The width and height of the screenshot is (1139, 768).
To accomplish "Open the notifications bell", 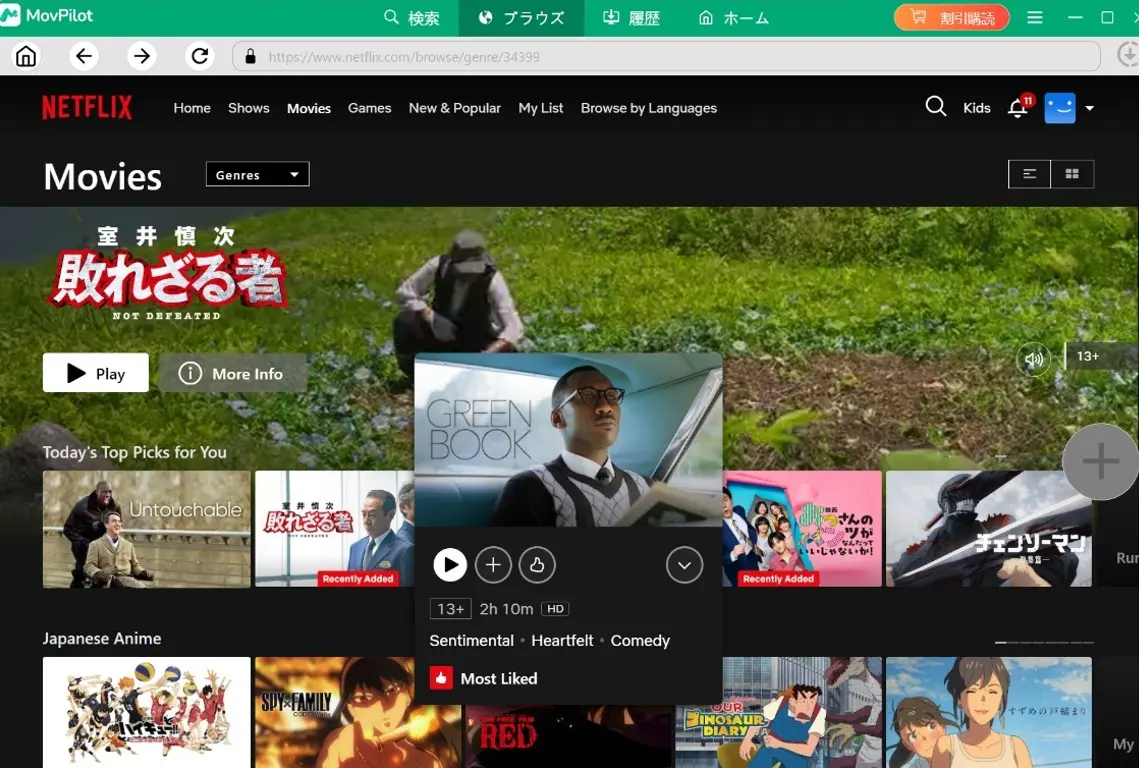I will click(x=1018, y=108).
